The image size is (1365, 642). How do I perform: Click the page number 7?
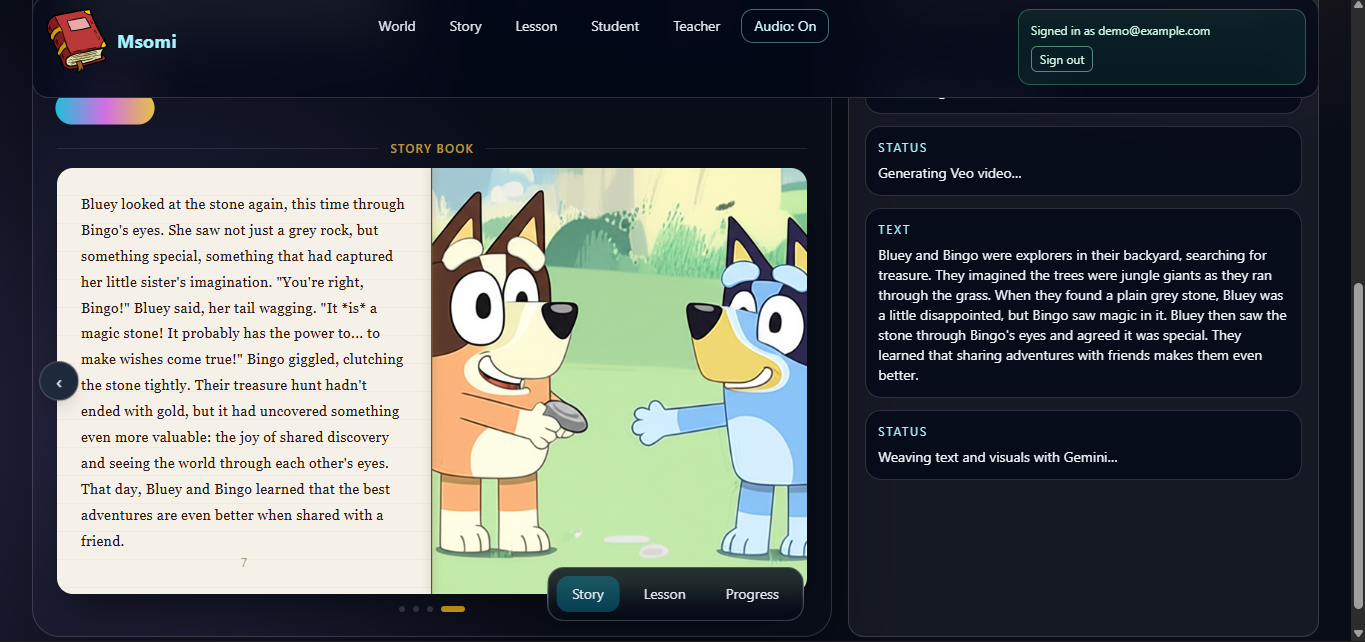244,563
